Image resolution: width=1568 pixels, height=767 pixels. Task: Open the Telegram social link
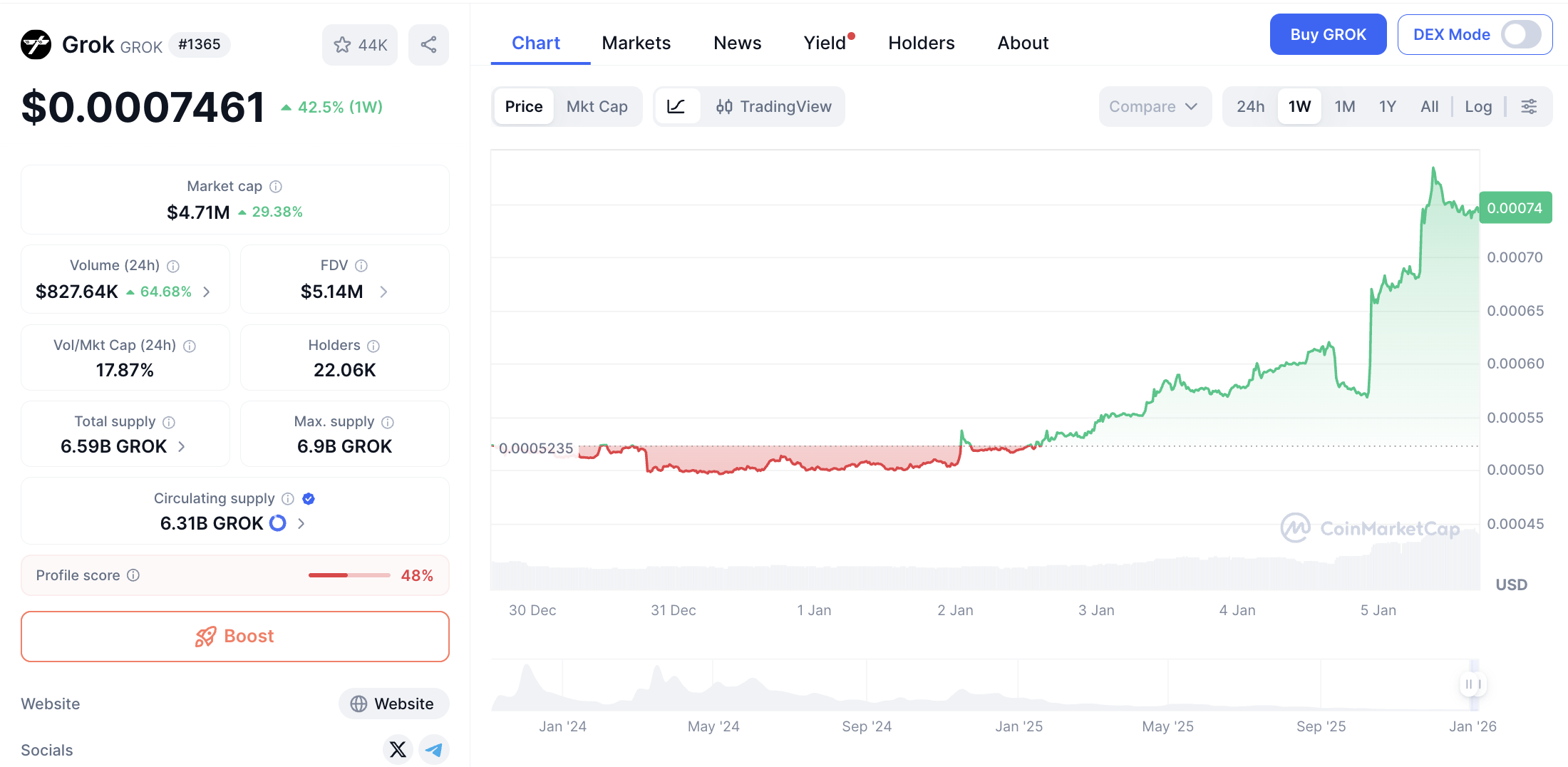pyautogui.click(x=433, y=749)
